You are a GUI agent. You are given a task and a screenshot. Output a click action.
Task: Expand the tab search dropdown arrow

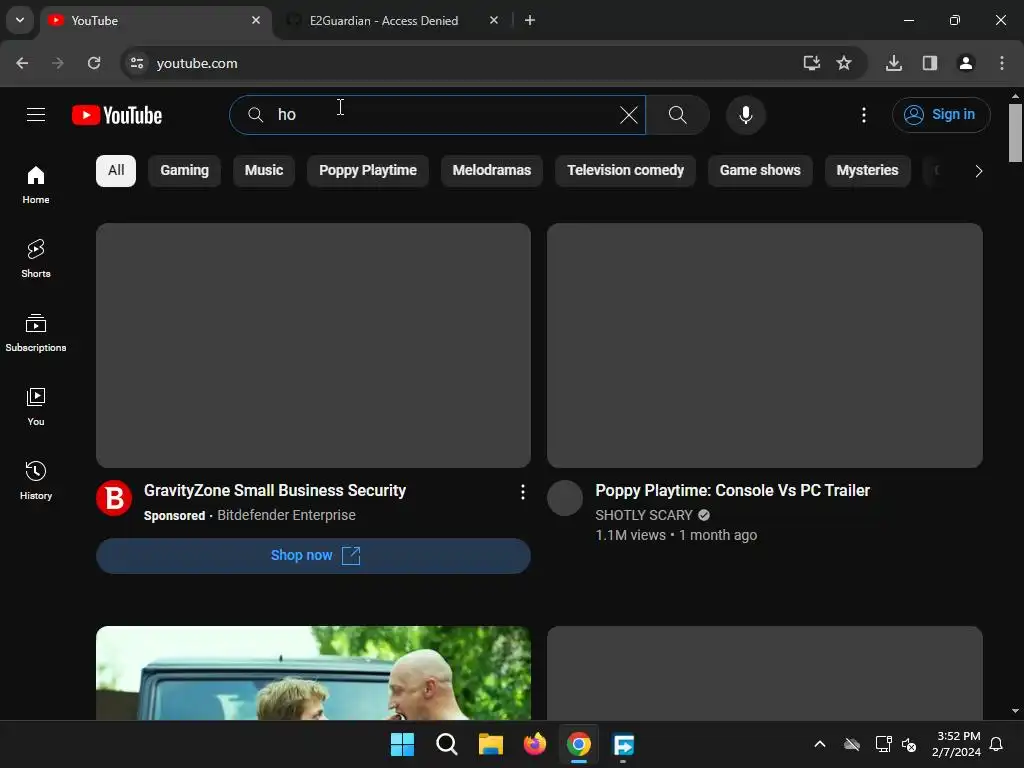coord(20,20)
